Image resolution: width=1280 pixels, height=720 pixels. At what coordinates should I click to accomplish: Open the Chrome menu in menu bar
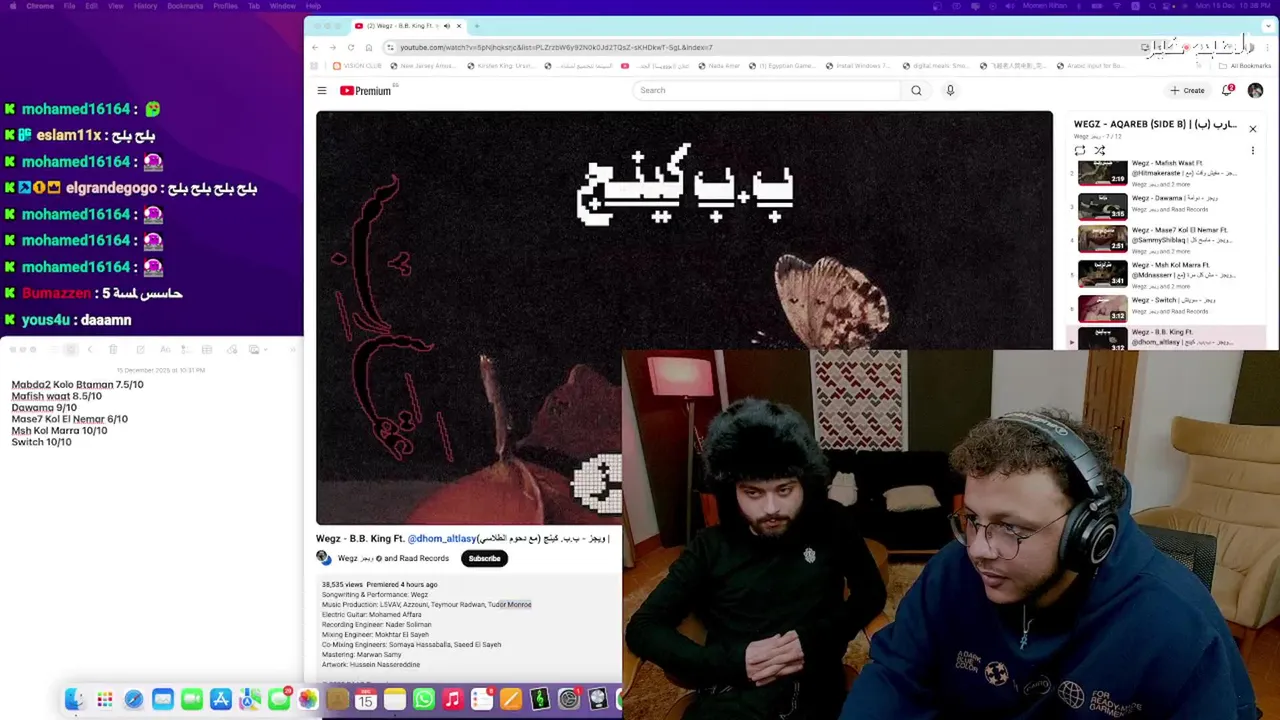[x=40, y=6]
